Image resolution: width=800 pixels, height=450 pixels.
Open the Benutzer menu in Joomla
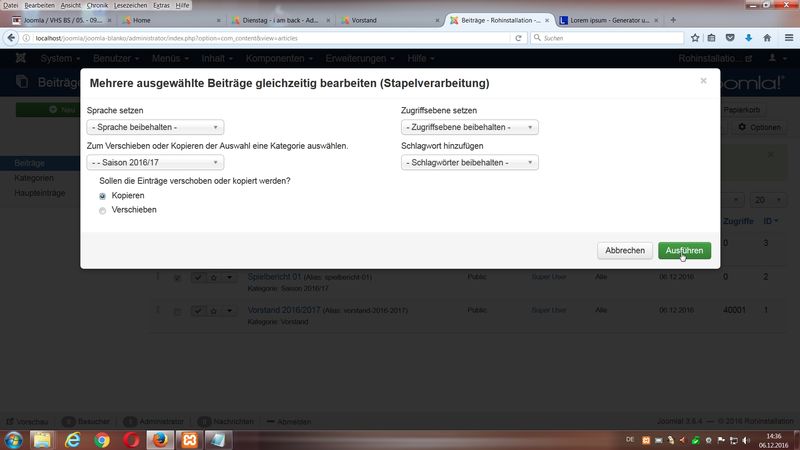116,59
